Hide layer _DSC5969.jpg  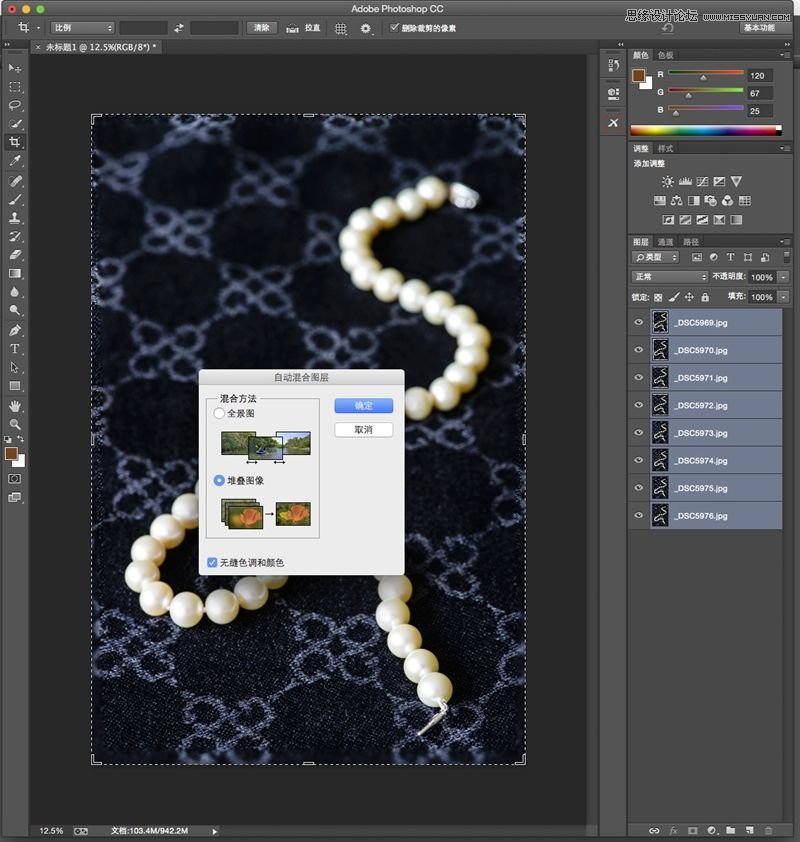[638, 322]
